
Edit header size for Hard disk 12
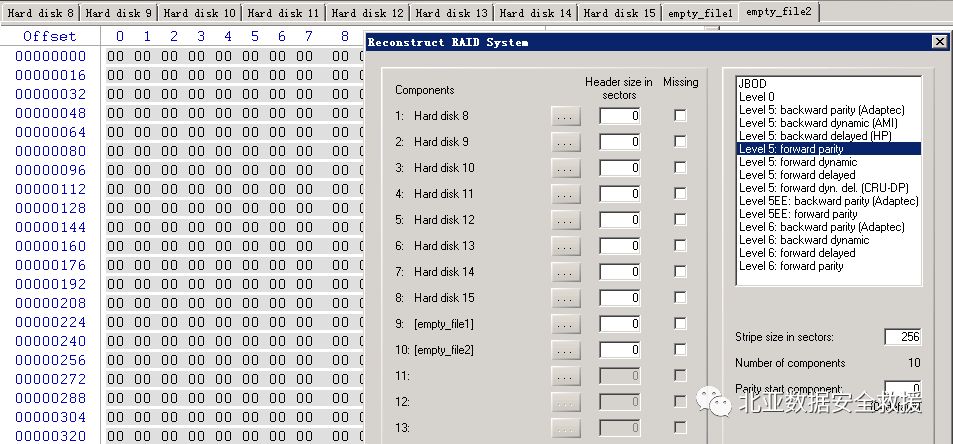point(619,220)
